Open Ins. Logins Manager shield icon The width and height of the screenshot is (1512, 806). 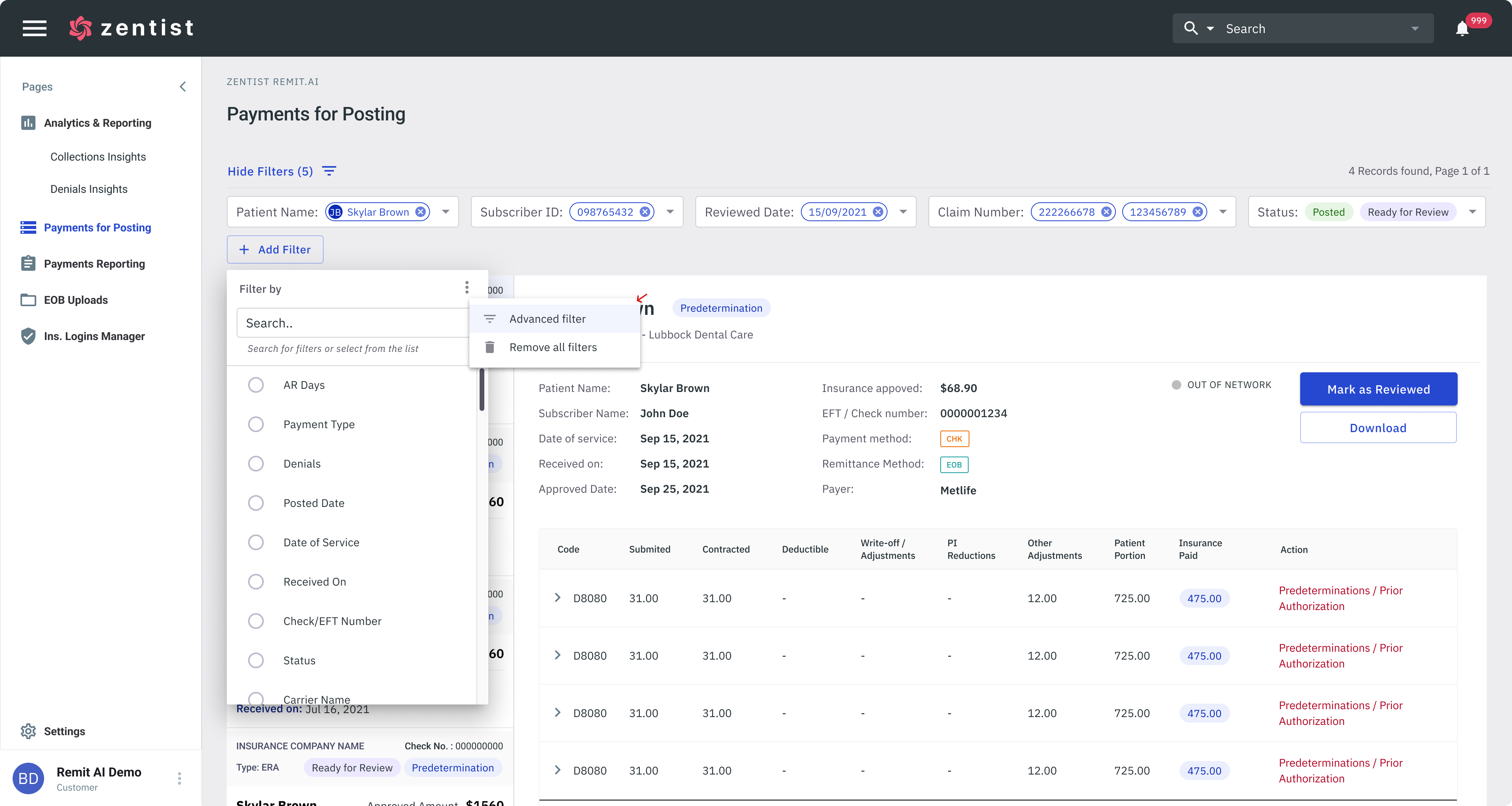point(28,336)
